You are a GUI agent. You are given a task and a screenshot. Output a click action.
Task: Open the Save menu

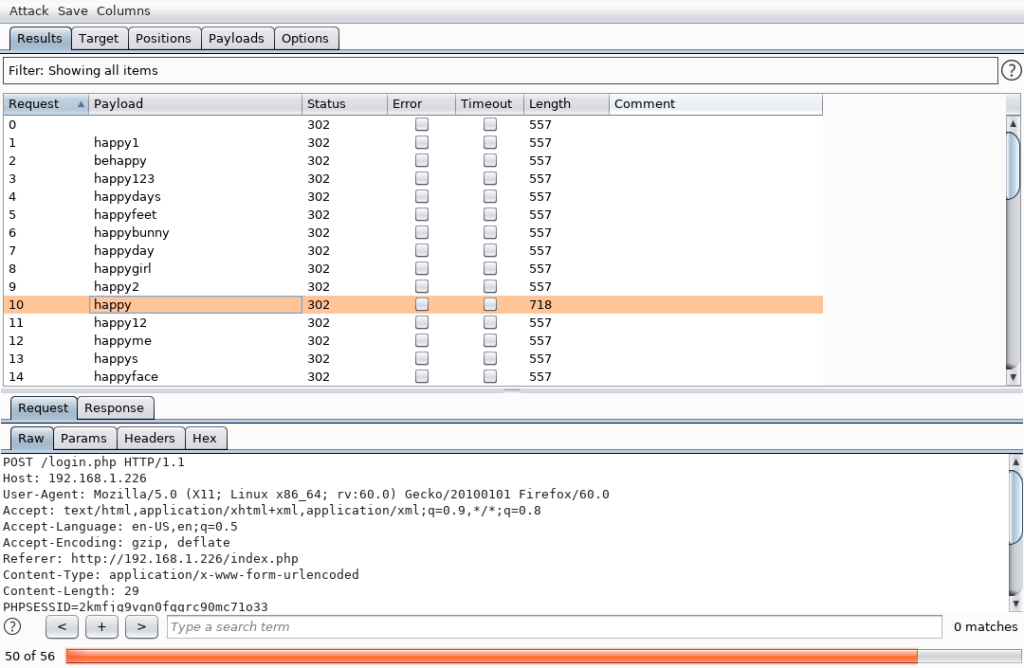(x=72, y=11)
